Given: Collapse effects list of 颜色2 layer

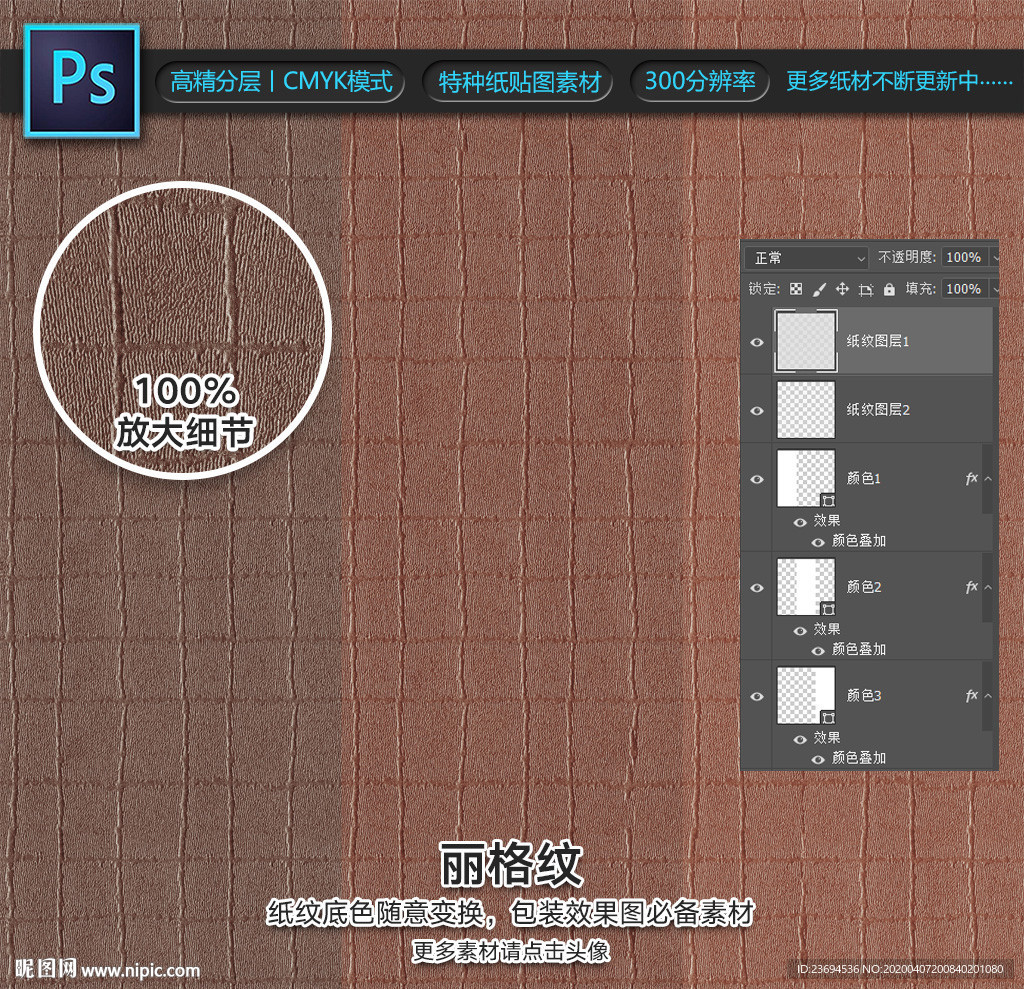Looking at the screenshot, I should tap(988, 587).
